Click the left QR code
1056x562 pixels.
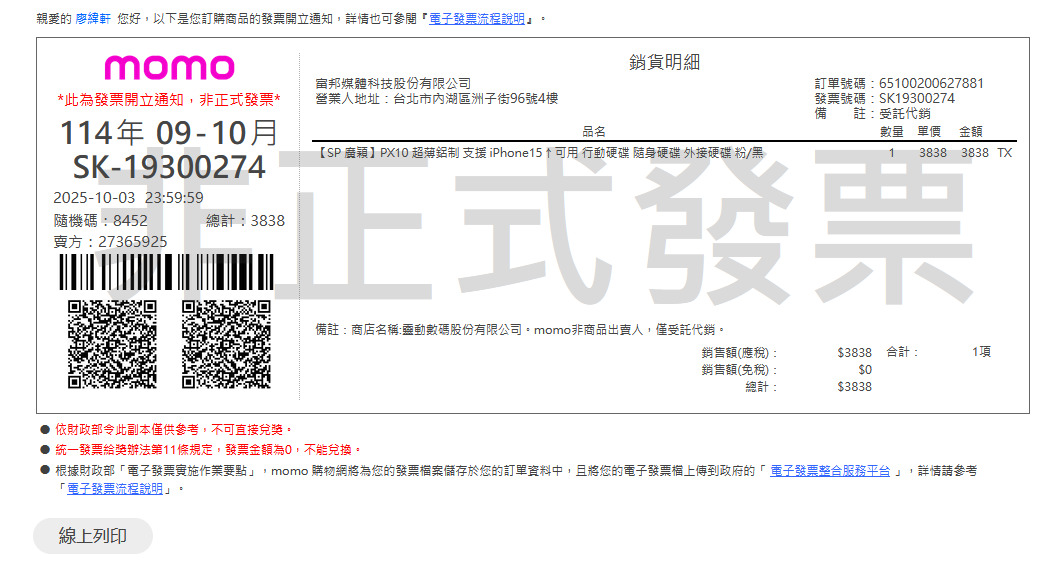pos(111,344)
